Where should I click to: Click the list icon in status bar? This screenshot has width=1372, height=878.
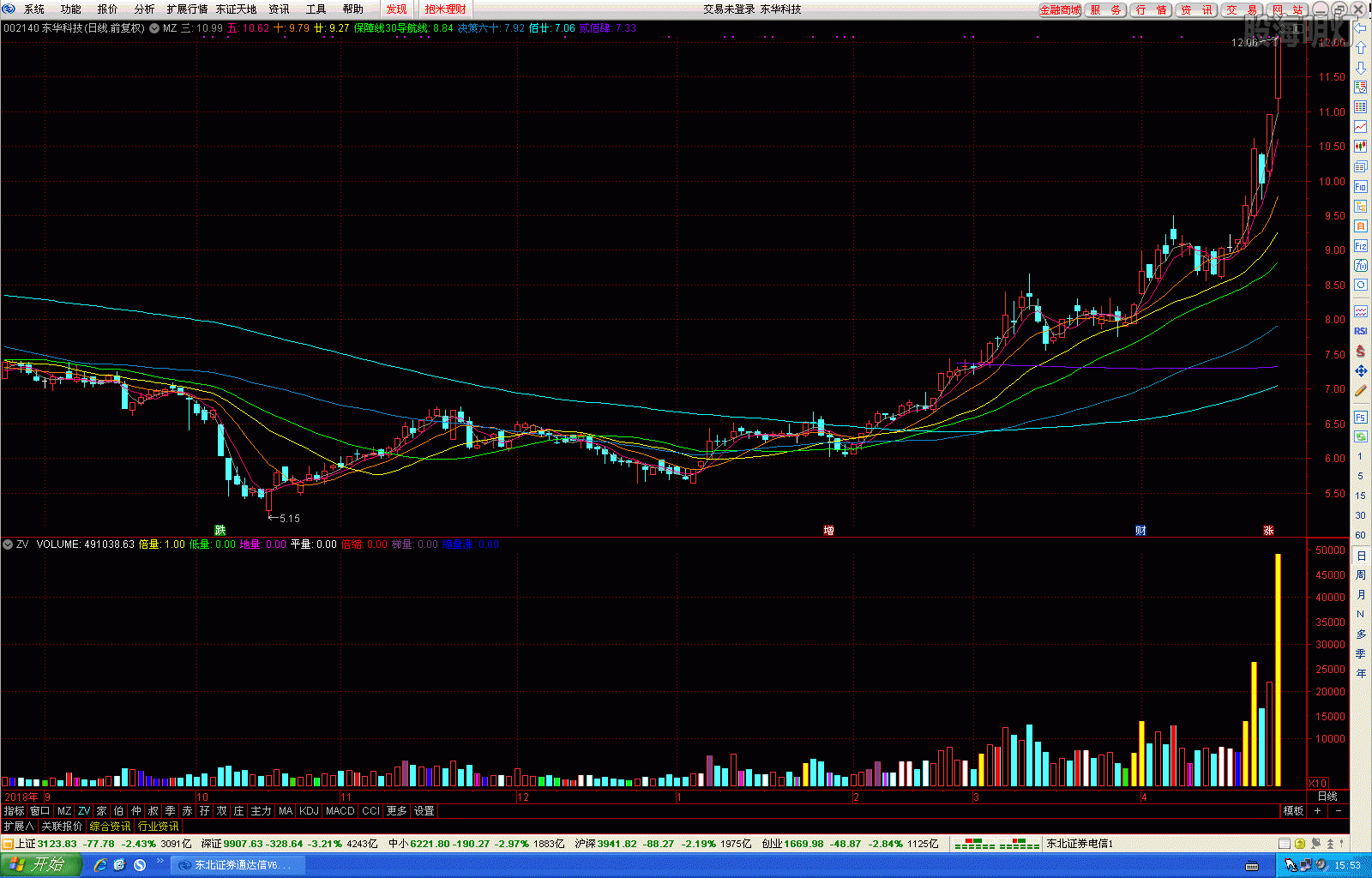tap(1285, 844)
